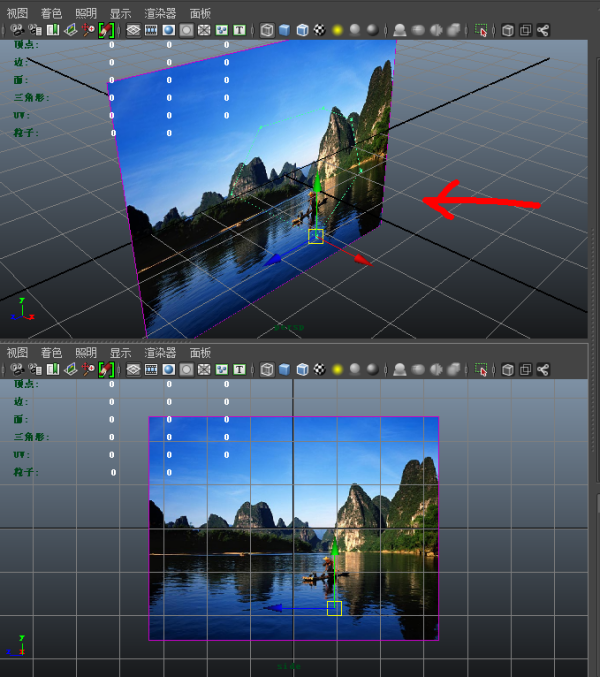Click the Safe Title 'T' icon, bottom viewport
Image resolution: width=600 pixels, height=677 pixels.
click(x=239, y=369)
